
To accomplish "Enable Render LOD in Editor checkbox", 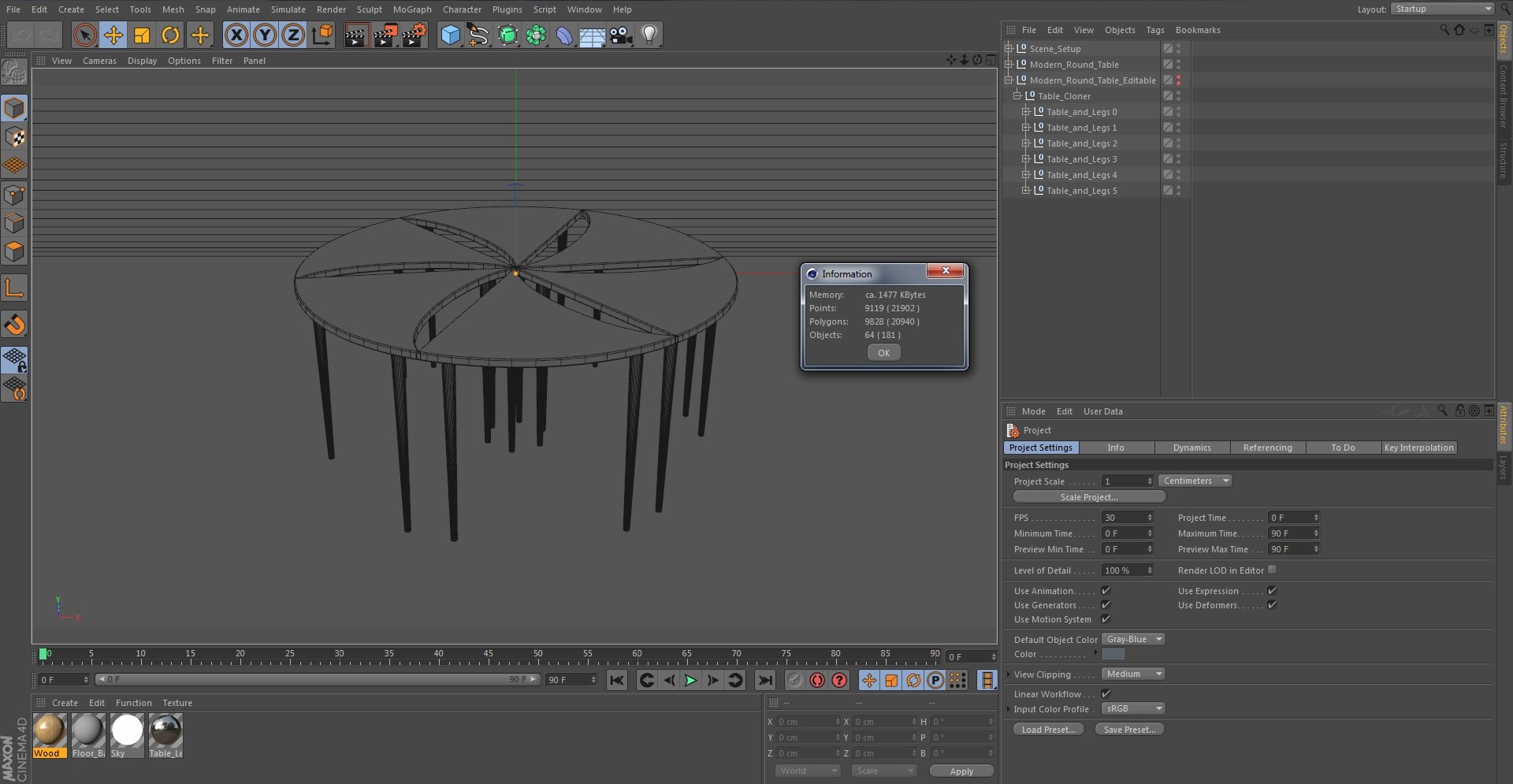I will click(x=1272, y=570).
